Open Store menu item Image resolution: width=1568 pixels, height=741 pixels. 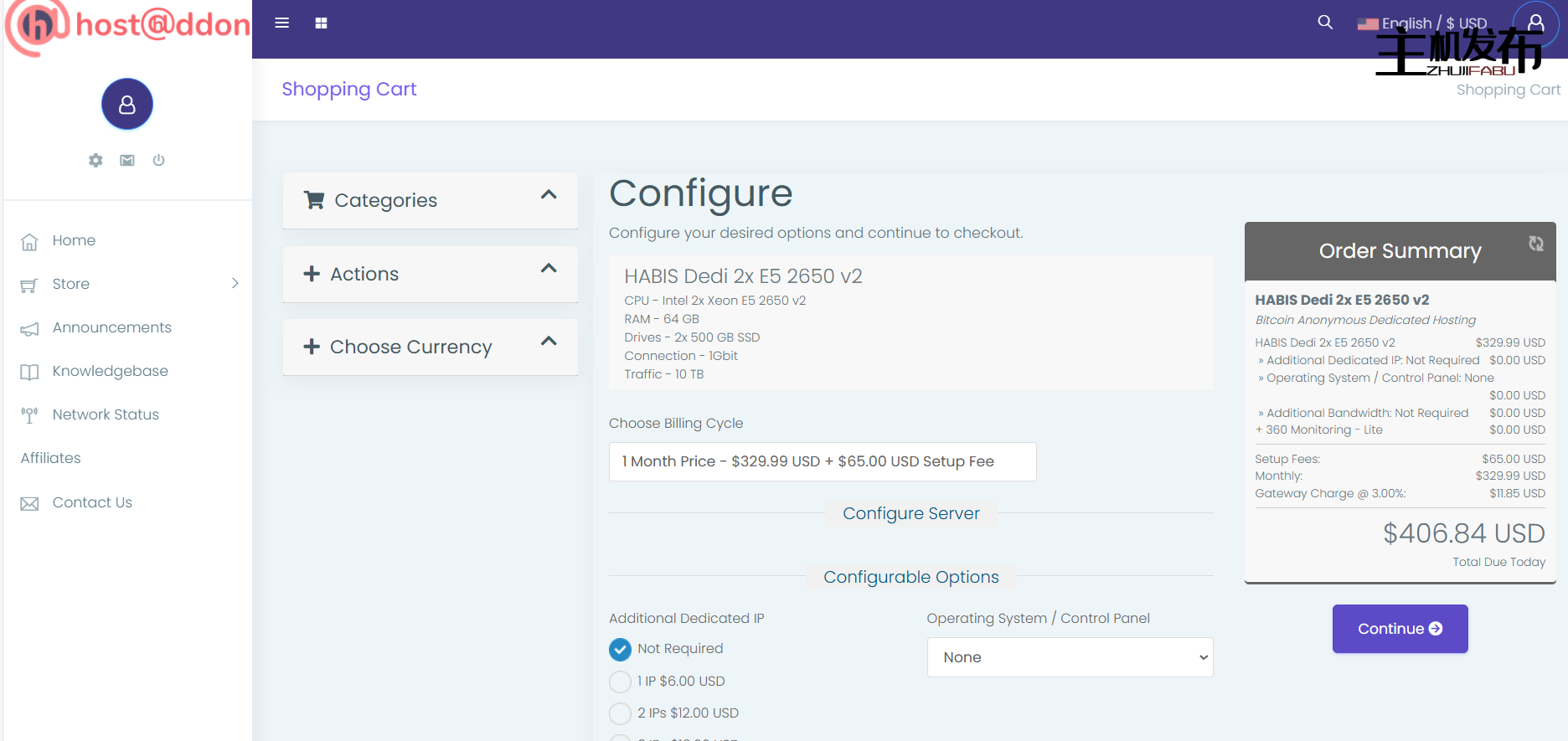coord(71,284)
